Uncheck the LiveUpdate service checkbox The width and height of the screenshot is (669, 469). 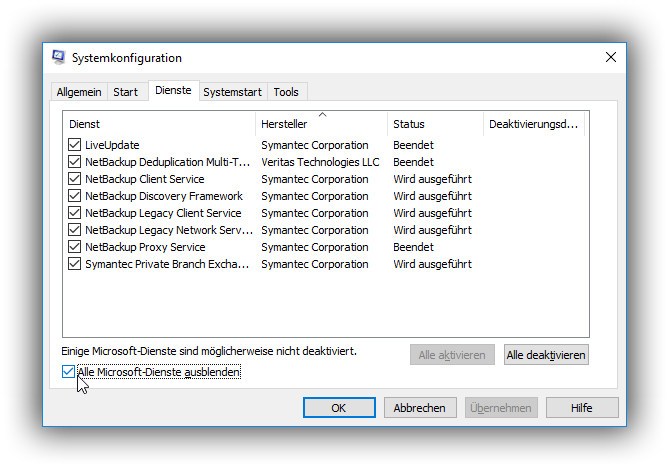click(x=74, y=145)
